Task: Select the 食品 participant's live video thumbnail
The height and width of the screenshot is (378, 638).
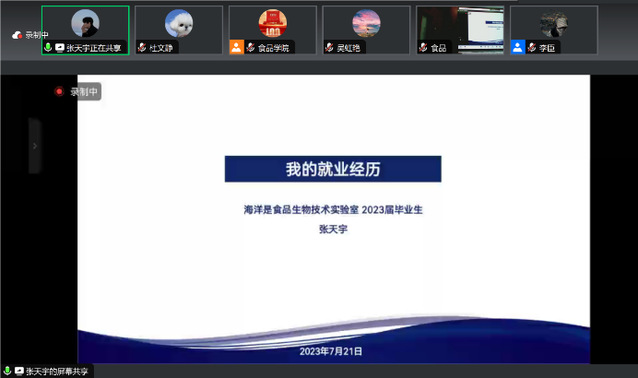Action: pos(460,30)
